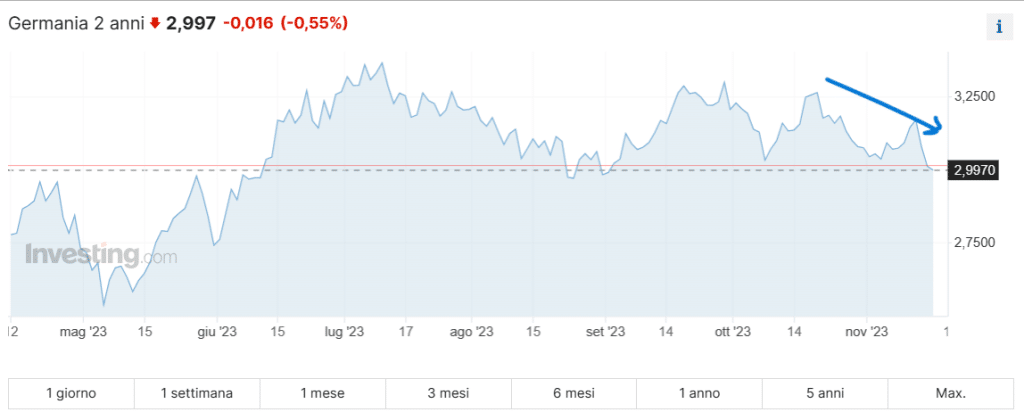Viewport: 1024px width, 412px height.
Task: Click the 3,2500 y-axis label
Action: [x=975, y=97]
